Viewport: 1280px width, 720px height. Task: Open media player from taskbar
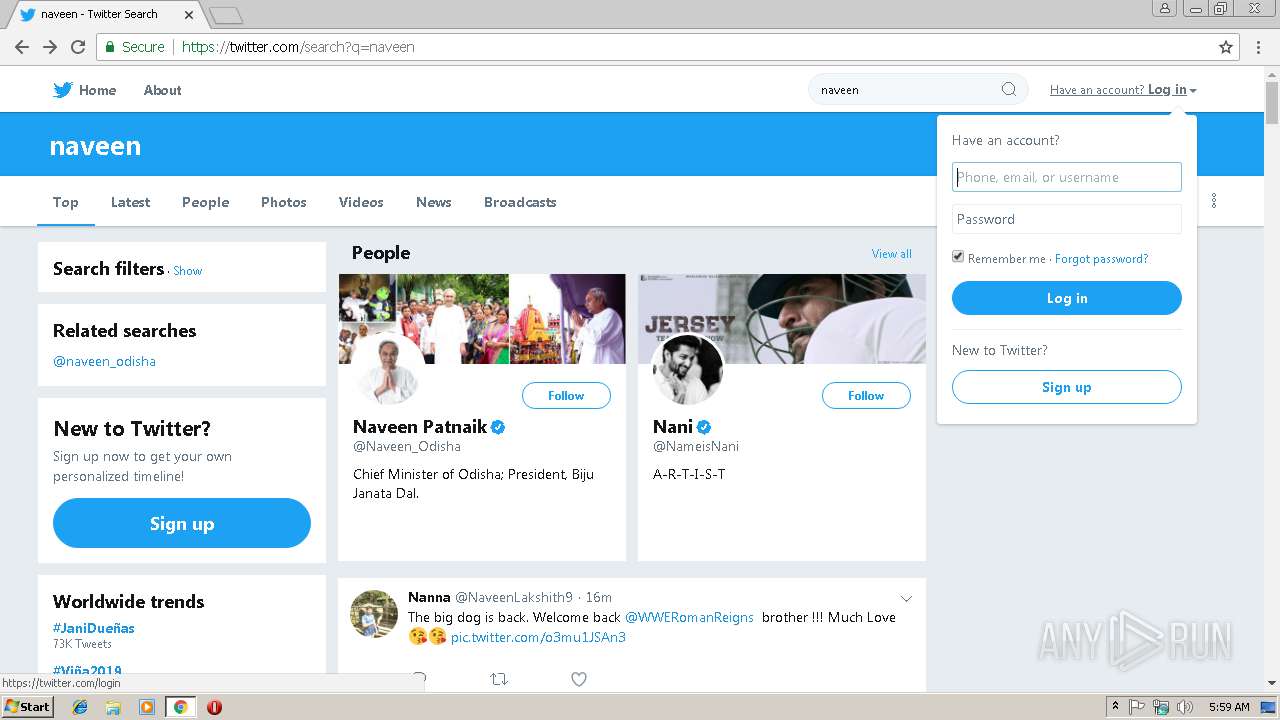(x=147, y=707)
